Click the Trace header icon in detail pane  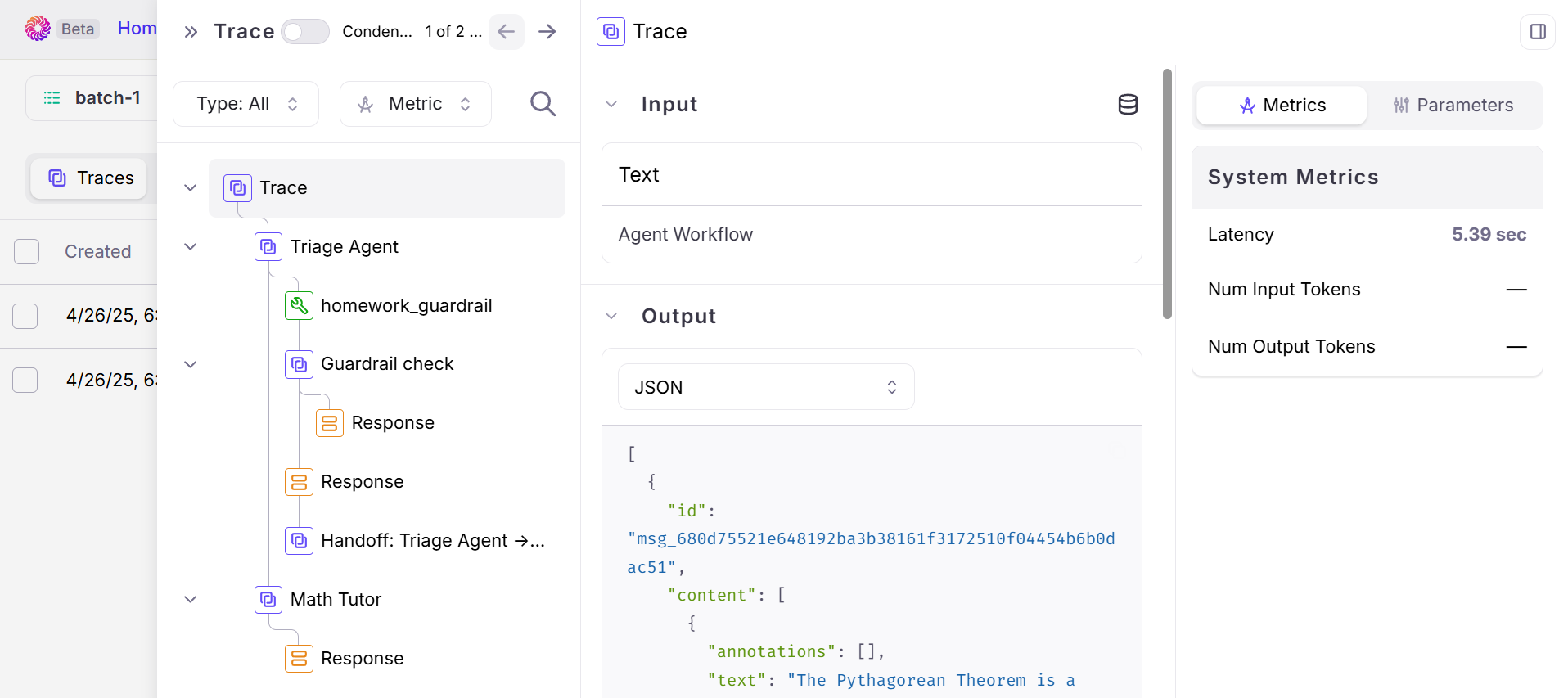pos(611,32)
